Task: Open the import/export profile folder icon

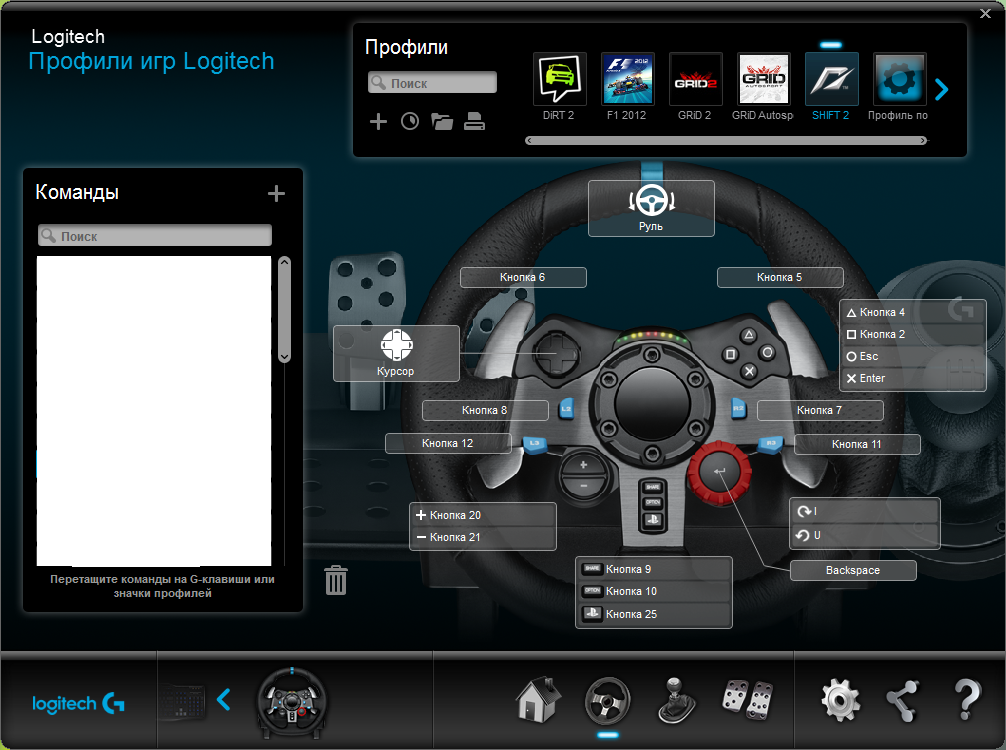Action: tap(442, 121)
